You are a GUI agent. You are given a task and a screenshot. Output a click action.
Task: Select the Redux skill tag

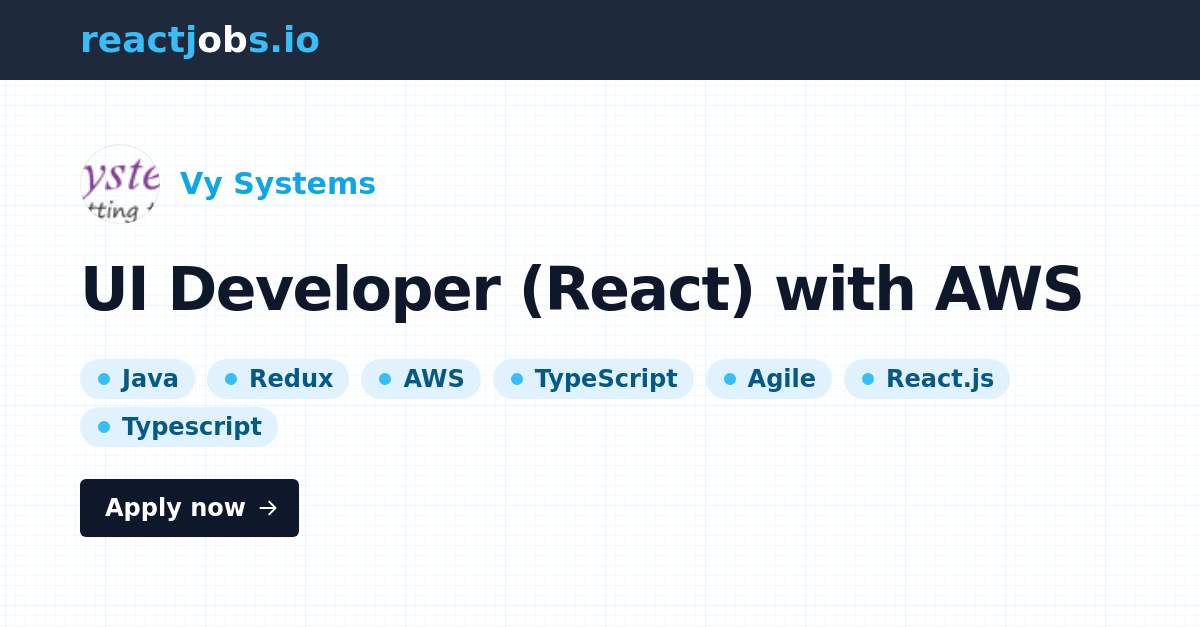coord(278,378)
